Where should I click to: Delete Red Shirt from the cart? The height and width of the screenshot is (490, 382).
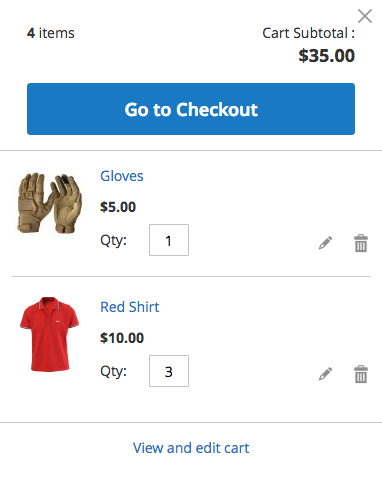pos(361,374)
